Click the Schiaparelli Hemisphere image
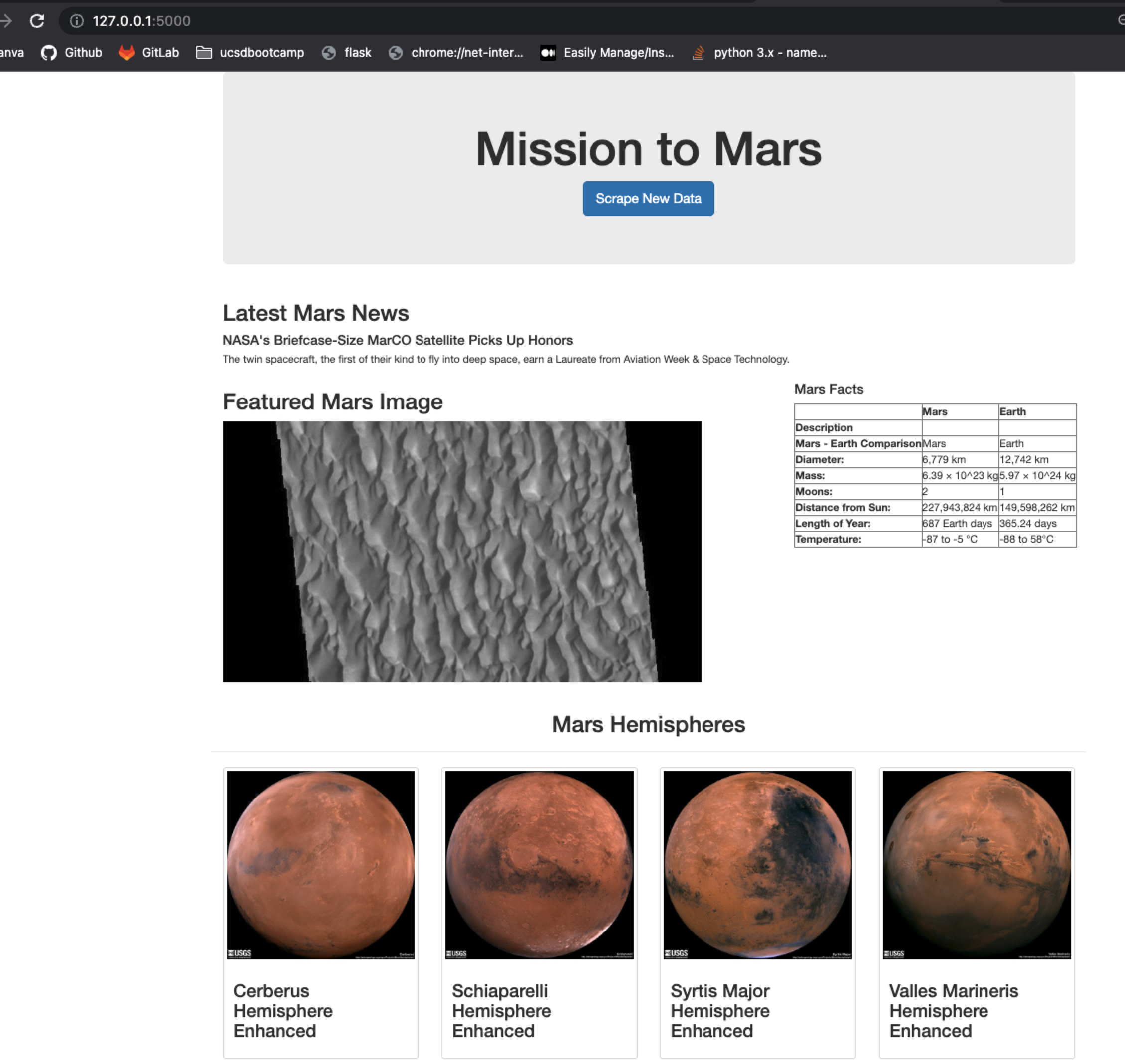 pyautogui.click(x=539, y=864)
